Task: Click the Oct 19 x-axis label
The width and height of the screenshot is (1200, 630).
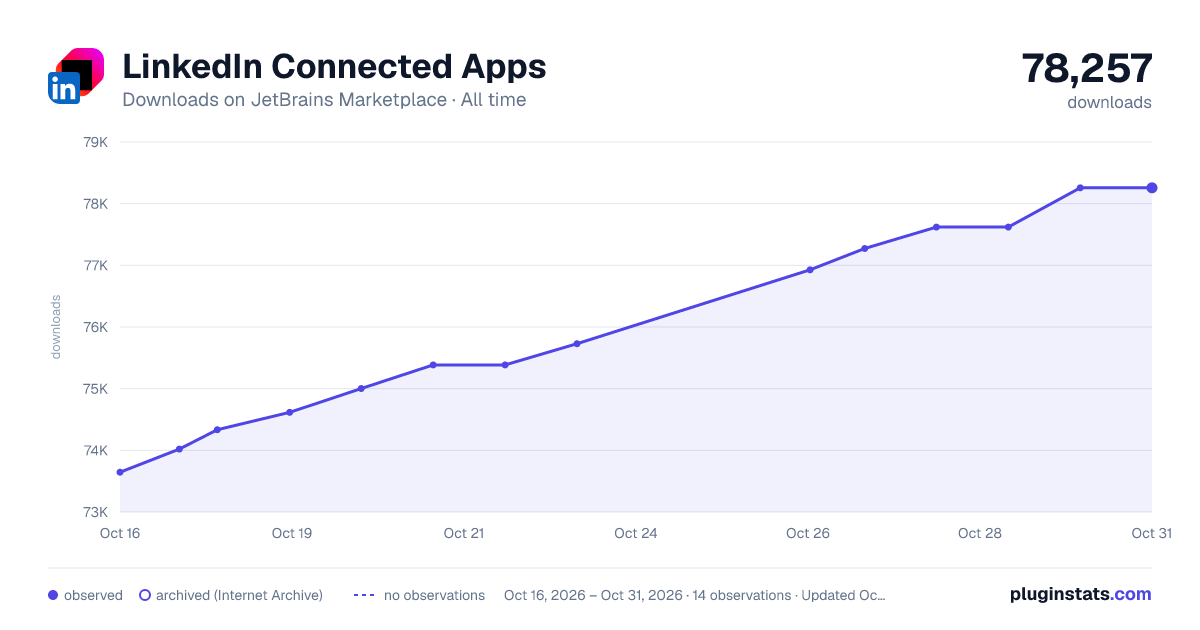Action: (292, 533)
